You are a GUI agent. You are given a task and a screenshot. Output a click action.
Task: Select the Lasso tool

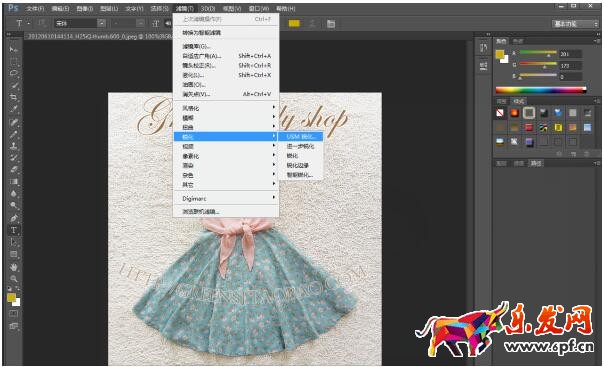tap(13, 73)
